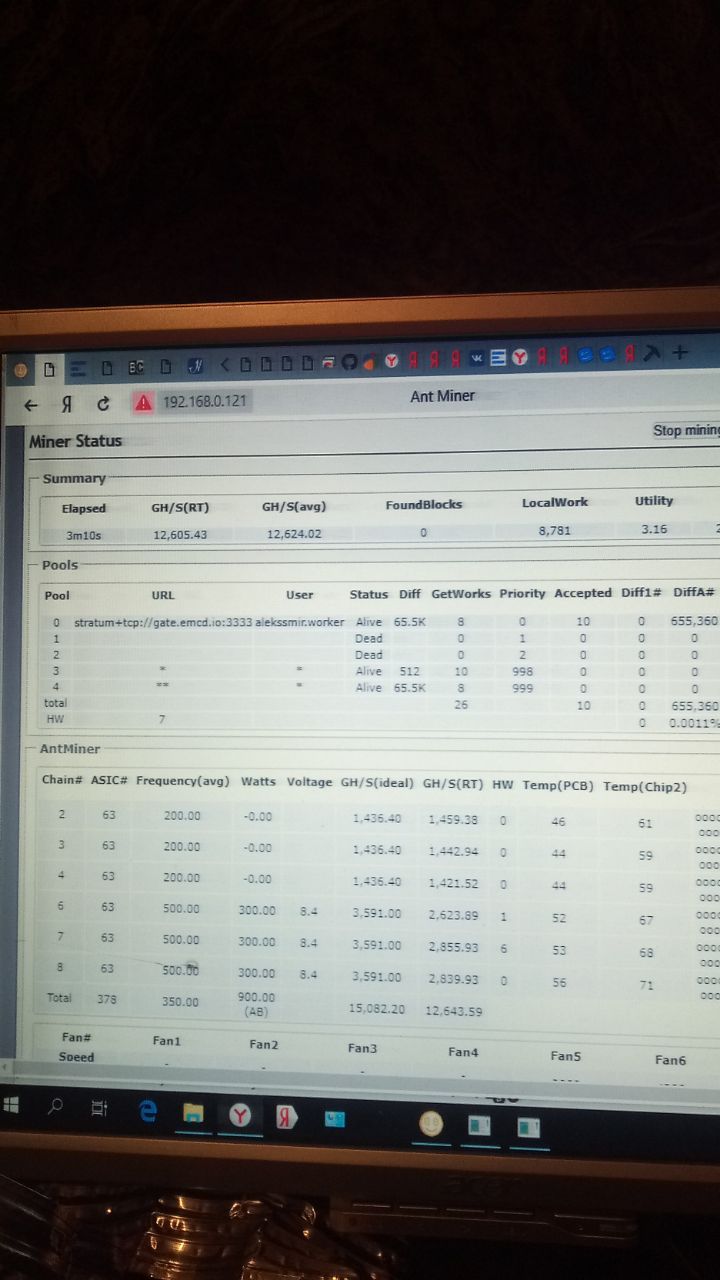
Task: Select chain 4 GH/S(RT) value 1,421.52
Action: point(454,883)
